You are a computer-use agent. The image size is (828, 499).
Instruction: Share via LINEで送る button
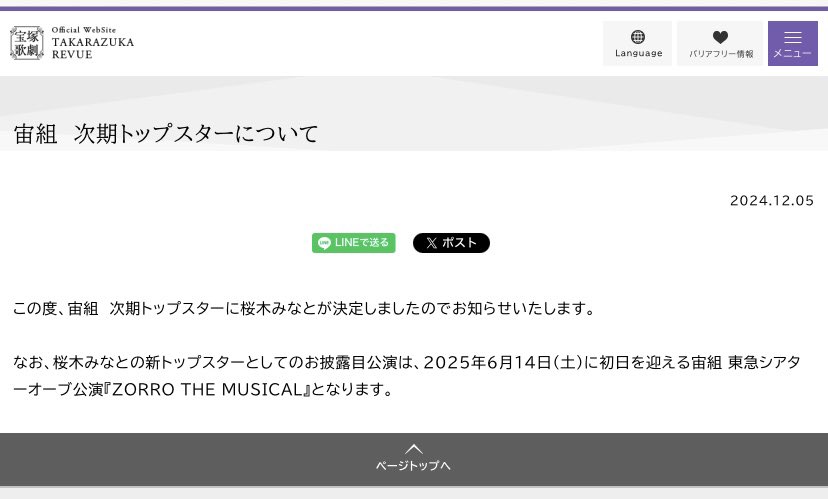click(x=353, y=243)
